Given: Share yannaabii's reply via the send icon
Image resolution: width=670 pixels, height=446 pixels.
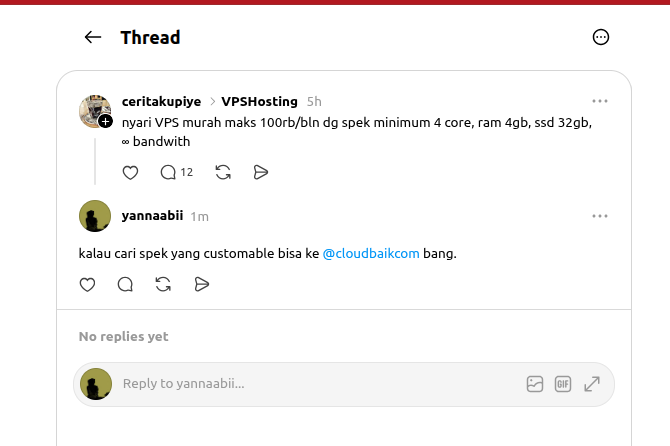Looking at the screenshot, I should pyautogui.click(x=201, y=285).
